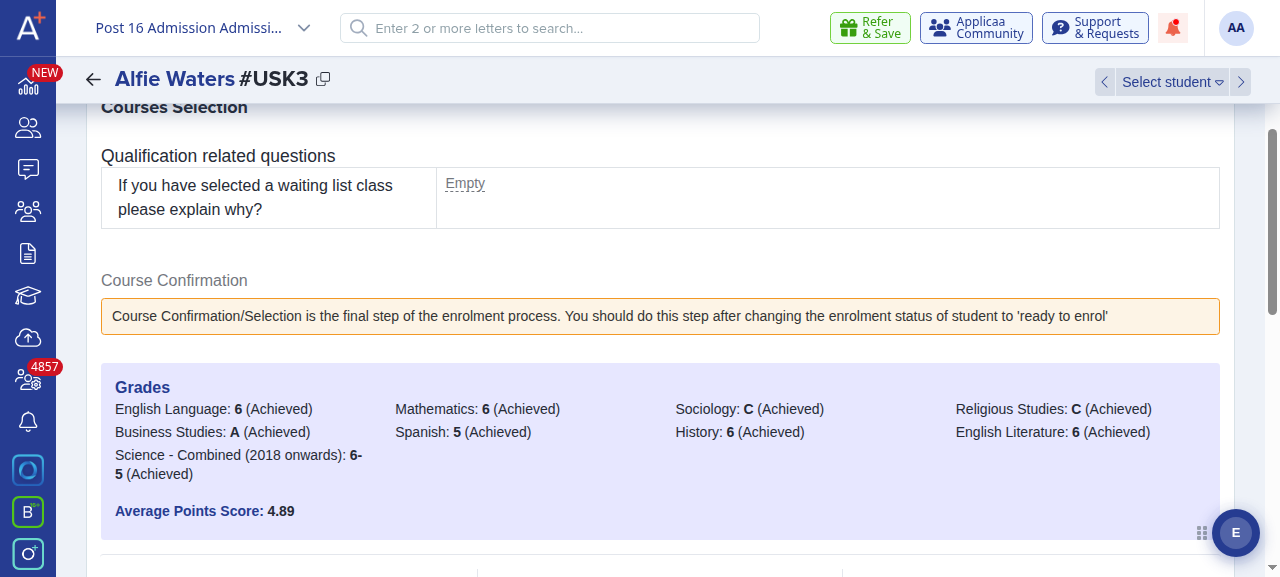Screen dimensions: 1280x577
Task: Go to next student chevron
Action: click(x=1241, y=82)
